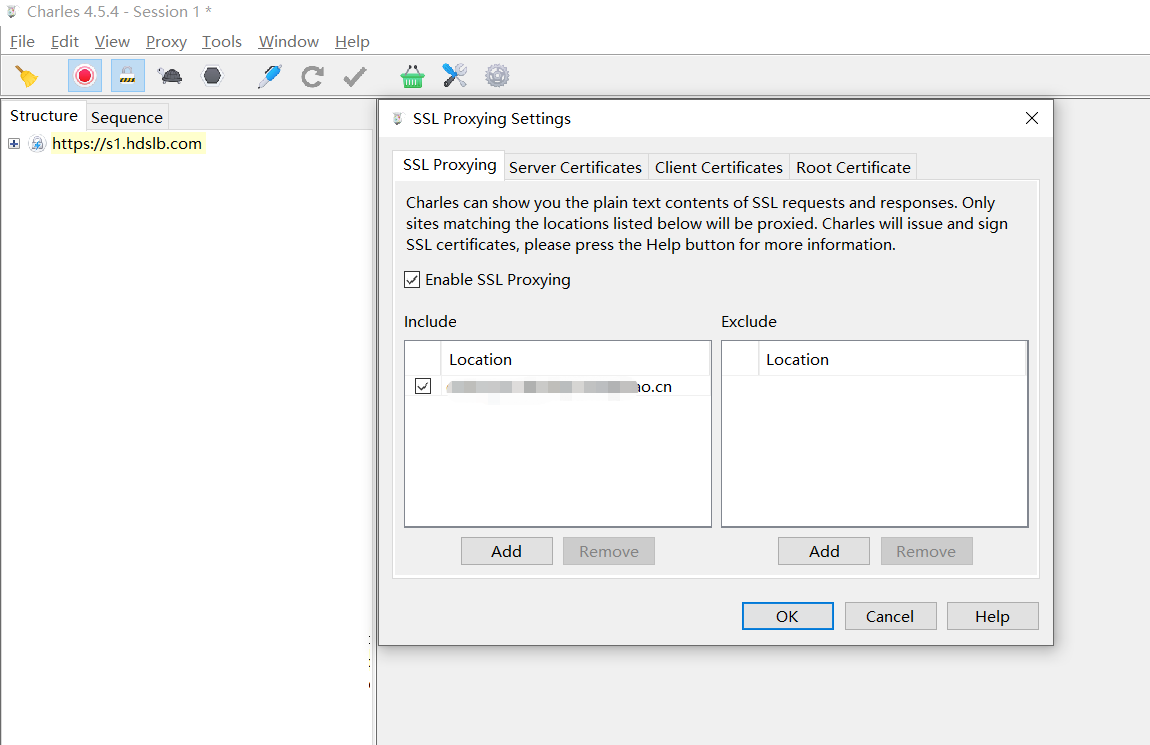Click the globe icon beside s1.hdslb.com

(x=37, y=144)
